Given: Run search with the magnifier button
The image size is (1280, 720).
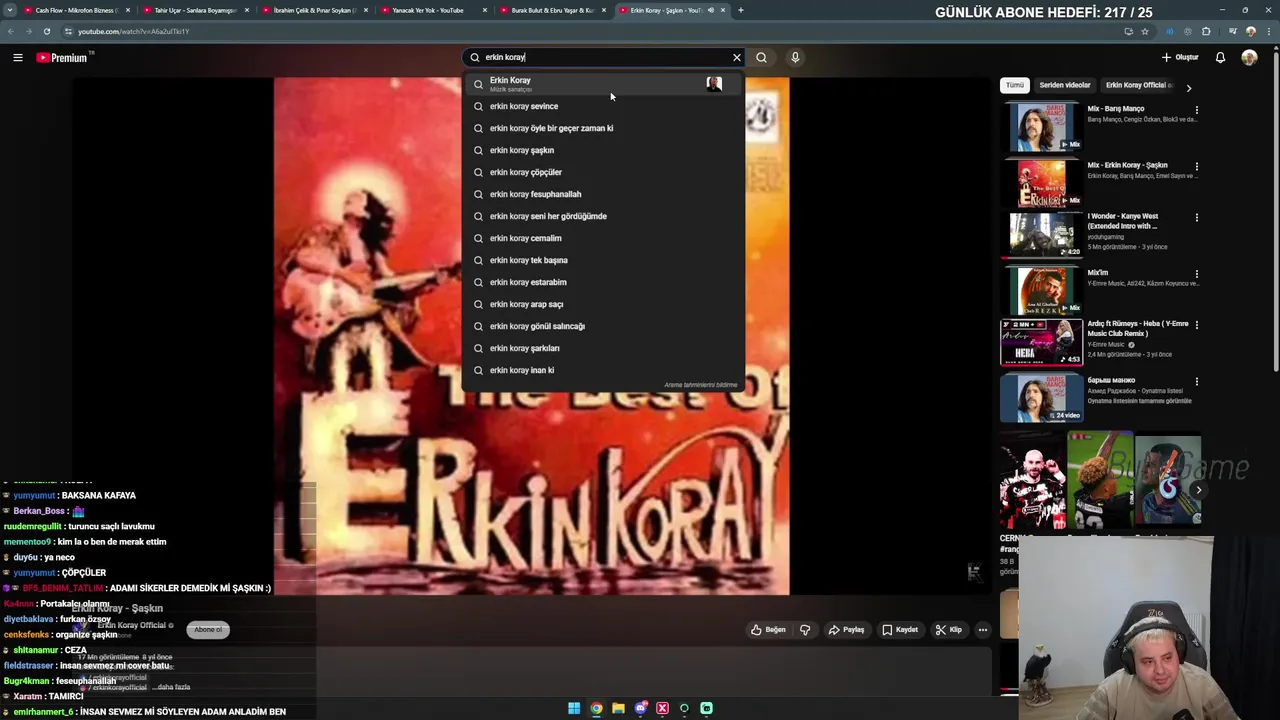Looking at the screenshot, I should [761, 57].
